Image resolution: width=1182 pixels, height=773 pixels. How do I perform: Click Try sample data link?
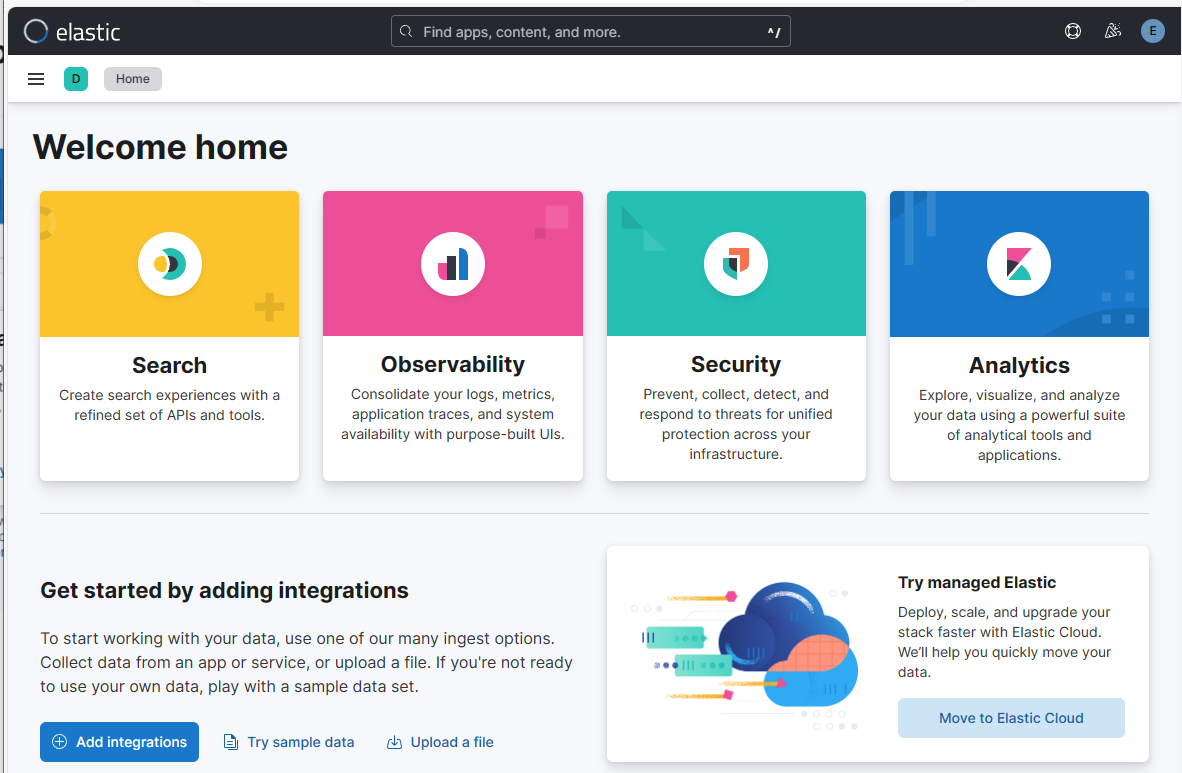point(289,742)
